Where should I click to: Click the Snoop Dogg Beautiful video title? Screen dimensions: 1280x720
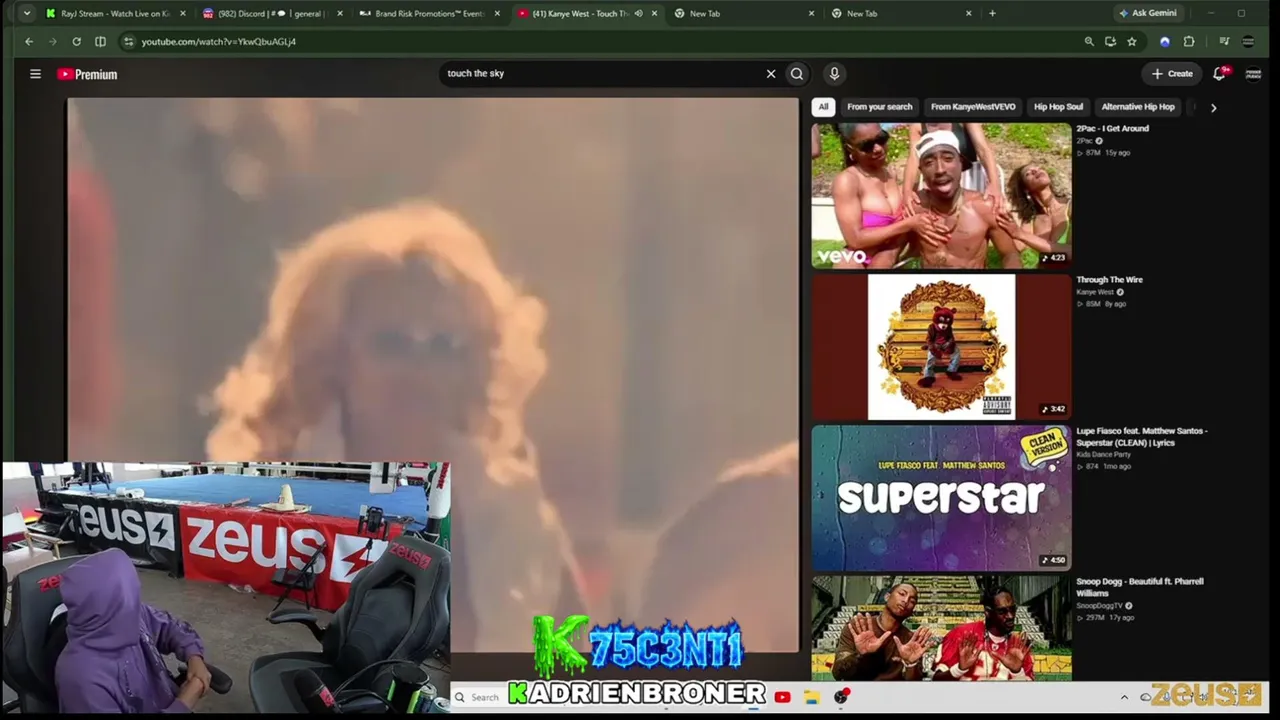pos(1140,588)
